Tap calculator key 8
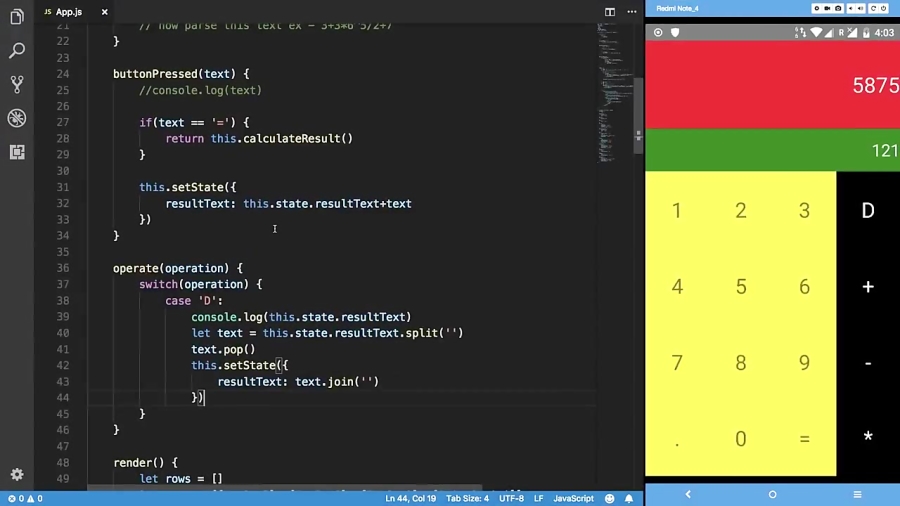The image size is (900, 506). tap(741, 363)
